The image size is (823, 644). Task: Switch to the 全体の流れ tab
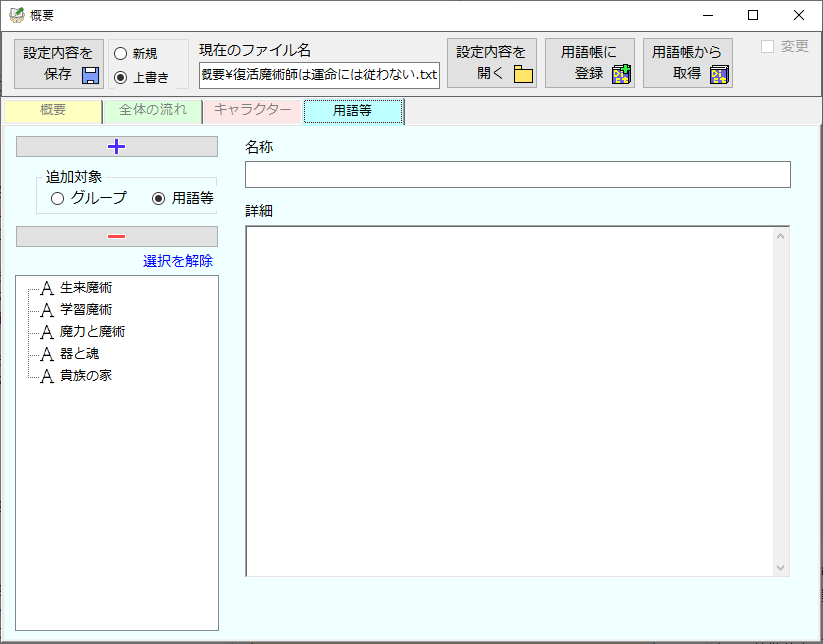[153, 111]
